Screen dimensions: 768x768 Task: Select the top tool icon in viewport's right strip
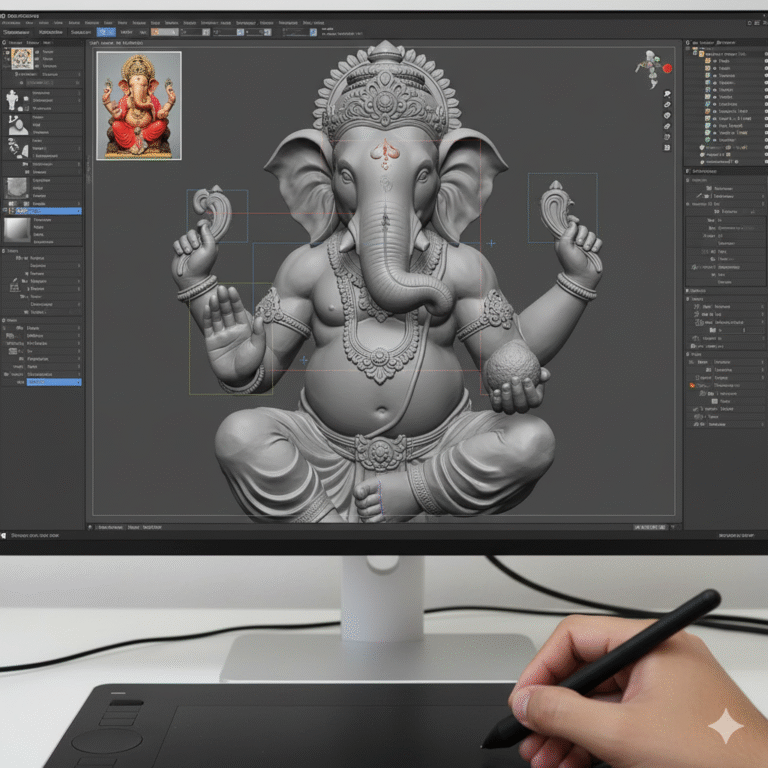[x=667, y=93]
